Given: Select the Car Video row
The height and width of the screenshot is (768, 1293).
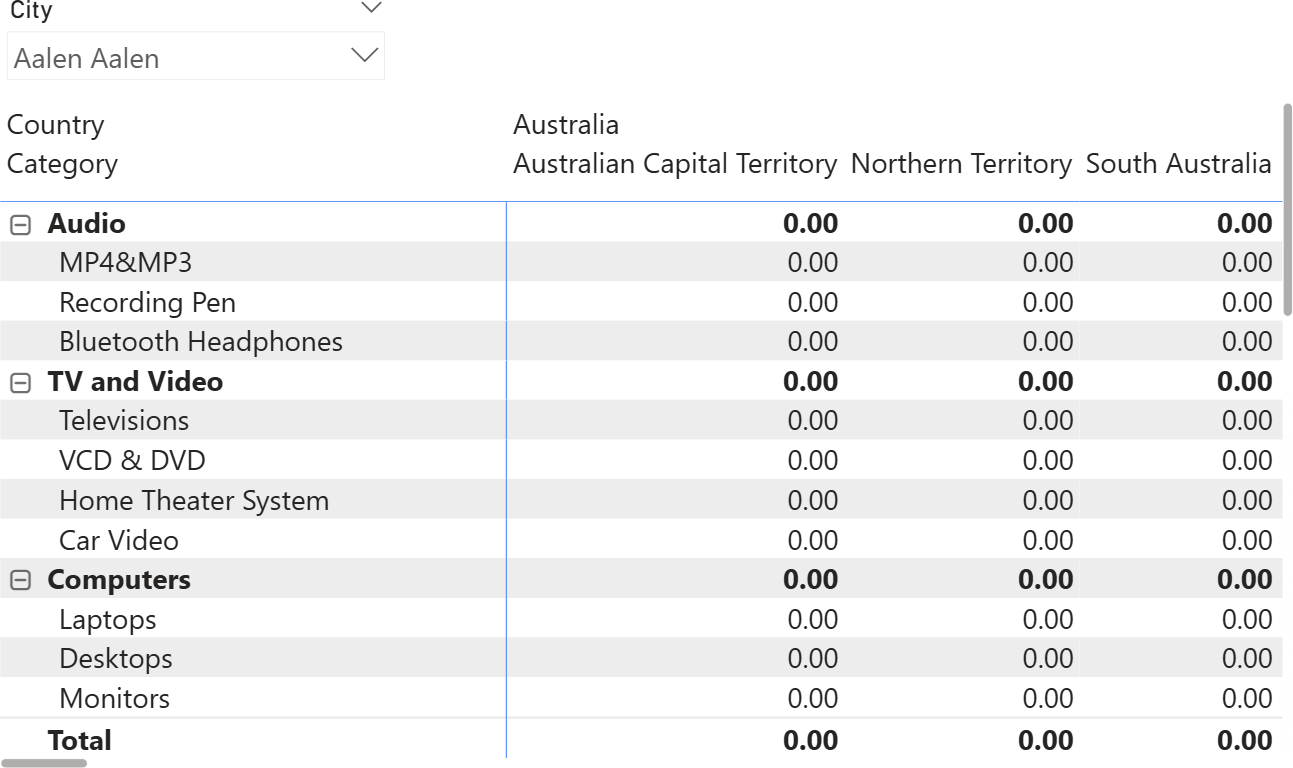Looking at the screenshot, I should click(119, 541).
